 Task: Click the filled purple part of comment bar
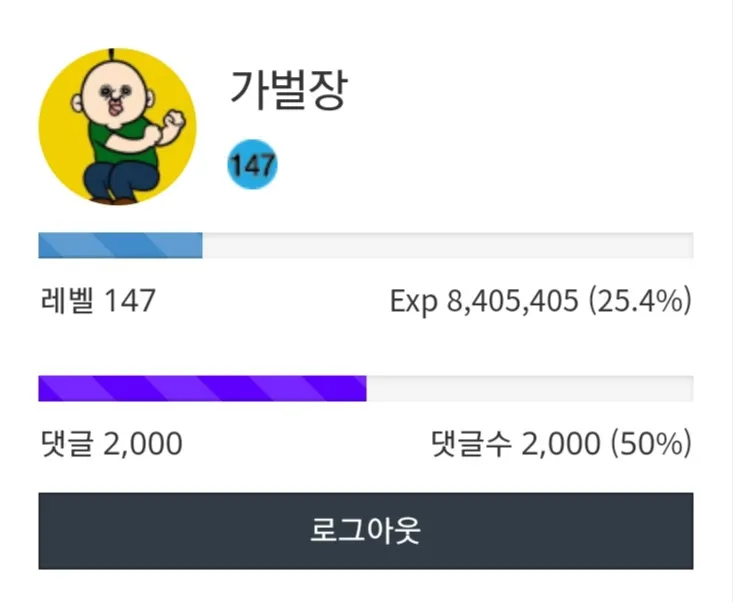point(202,388)
